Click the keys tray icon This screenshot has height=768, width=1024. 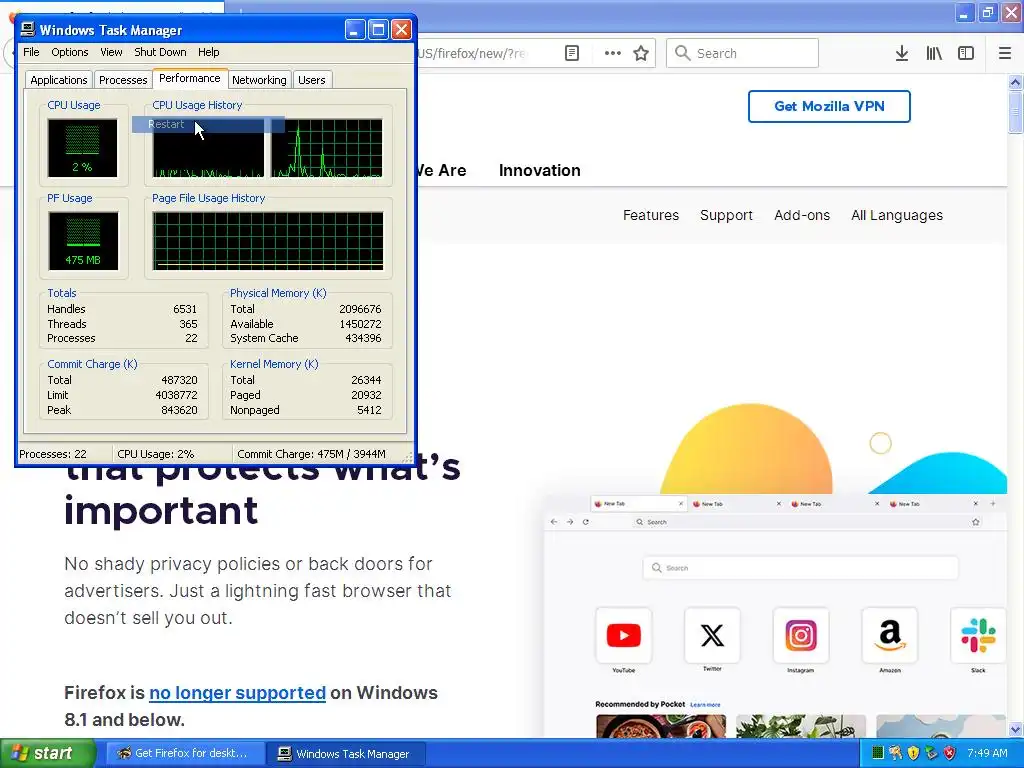coord(895,753)
